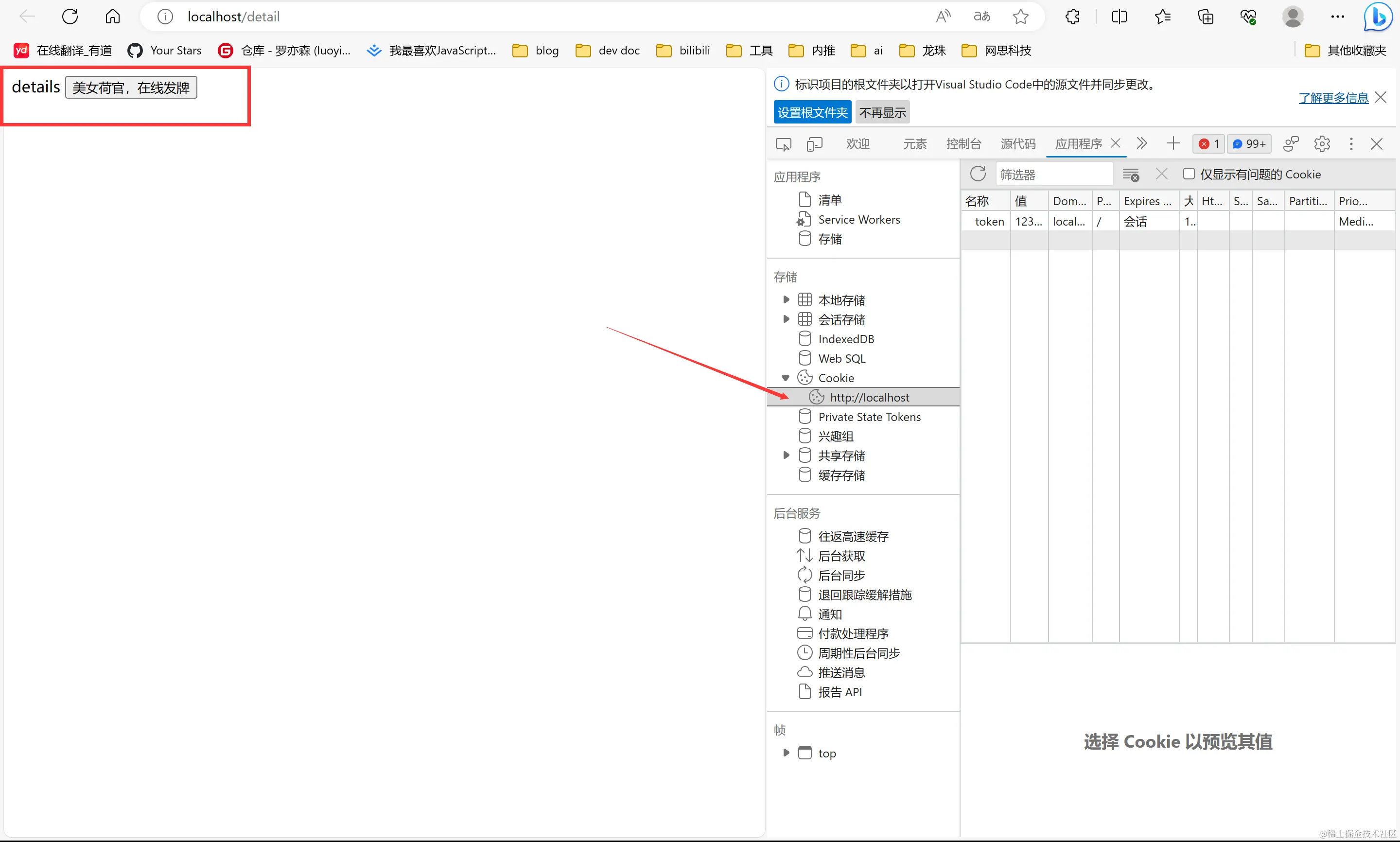
Task: Expand the top frame node
Action: point(786,753)
